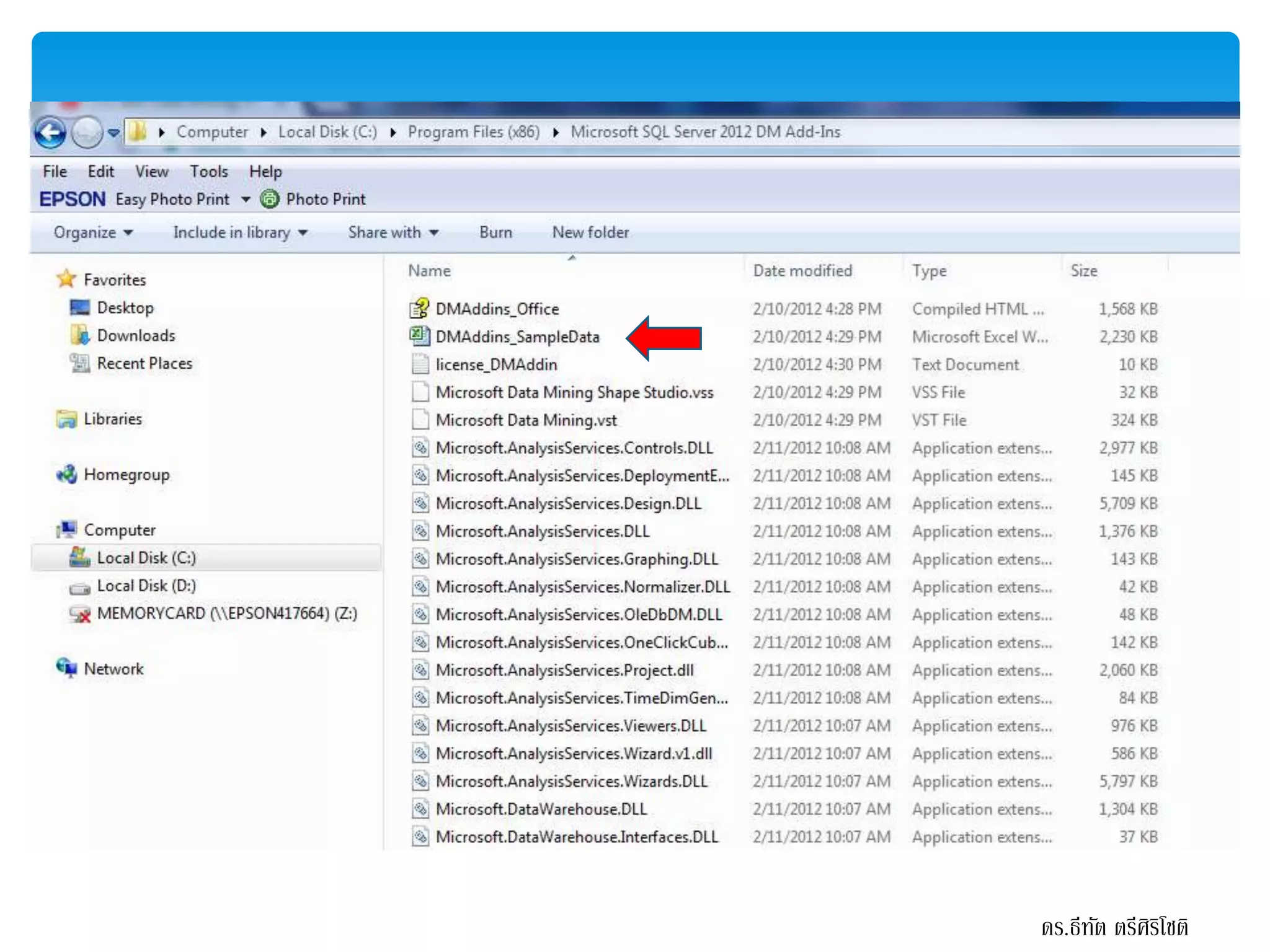Image resolution: width=1270 pixels, height=952 pixels.
Task: Click Program Files (x86) in address bar
Action: tap(473, 132)
